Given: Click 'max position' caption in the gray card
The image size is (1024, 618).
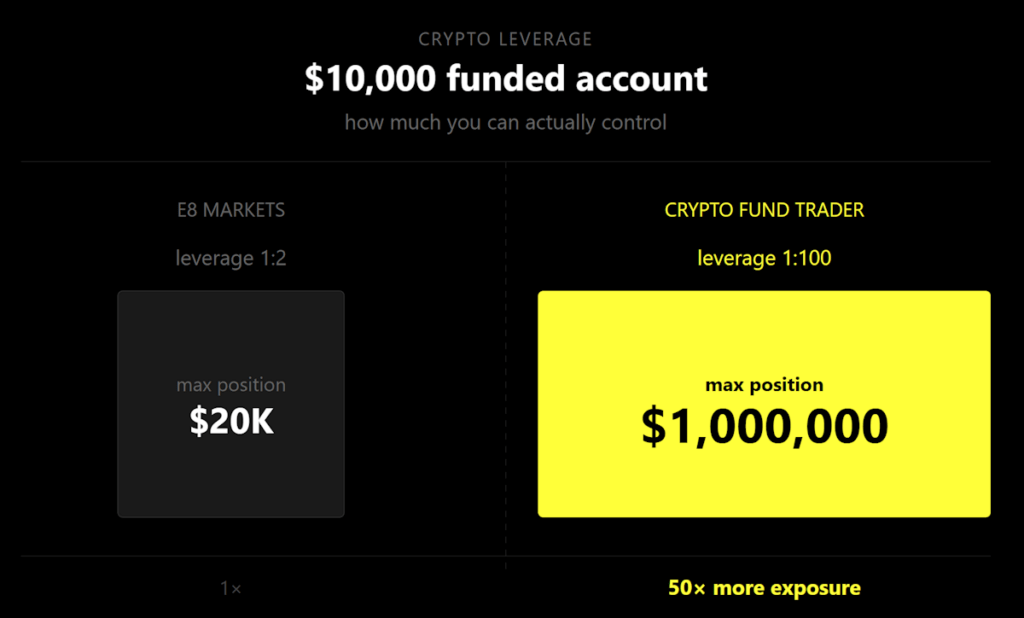Looking at the screenshot, I should point(231,385).
